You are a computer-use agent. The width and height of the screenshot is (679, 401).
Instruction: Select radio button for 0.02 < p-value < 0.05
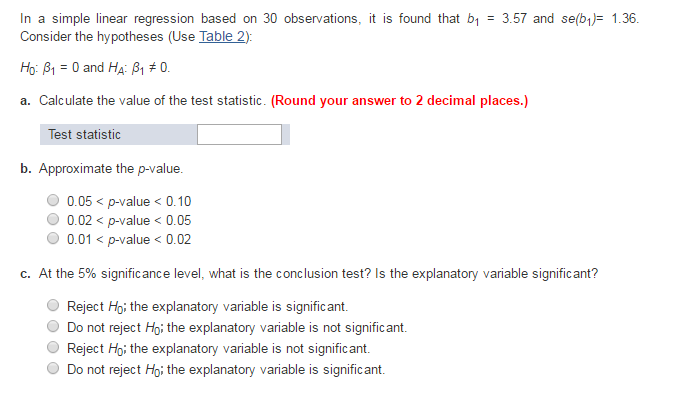pyautogui.click(x=53, y=219)
